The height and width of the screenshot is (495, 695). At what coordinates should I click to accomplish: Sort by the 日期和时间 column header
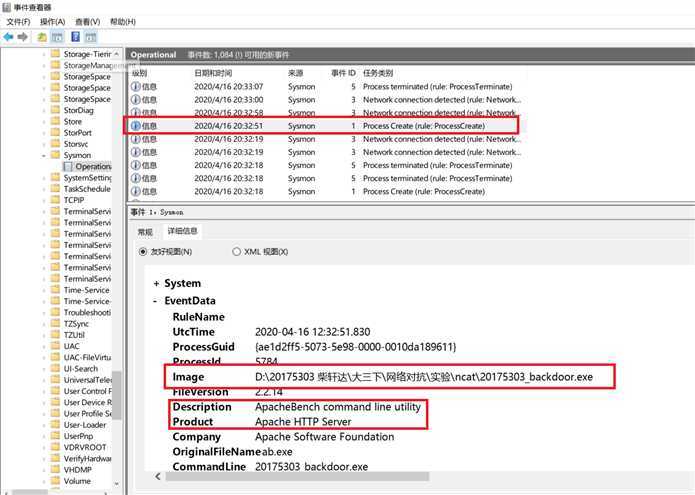point(213,73)
